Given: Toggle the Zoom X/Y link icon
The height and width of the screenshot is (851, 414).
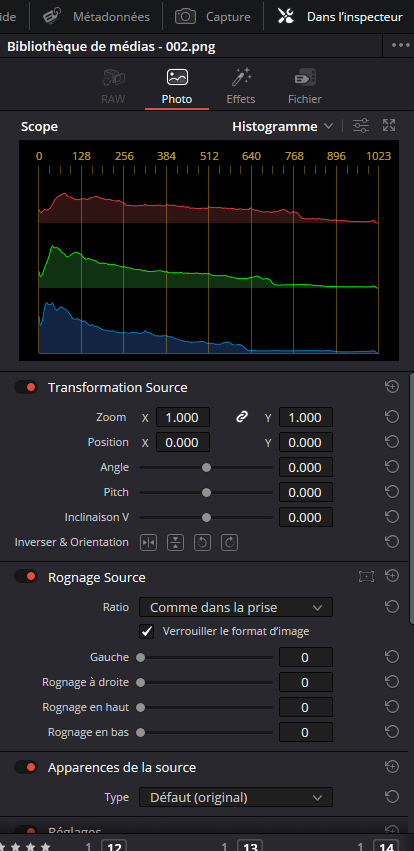Looking at the screenshot, I should [242, 417].
